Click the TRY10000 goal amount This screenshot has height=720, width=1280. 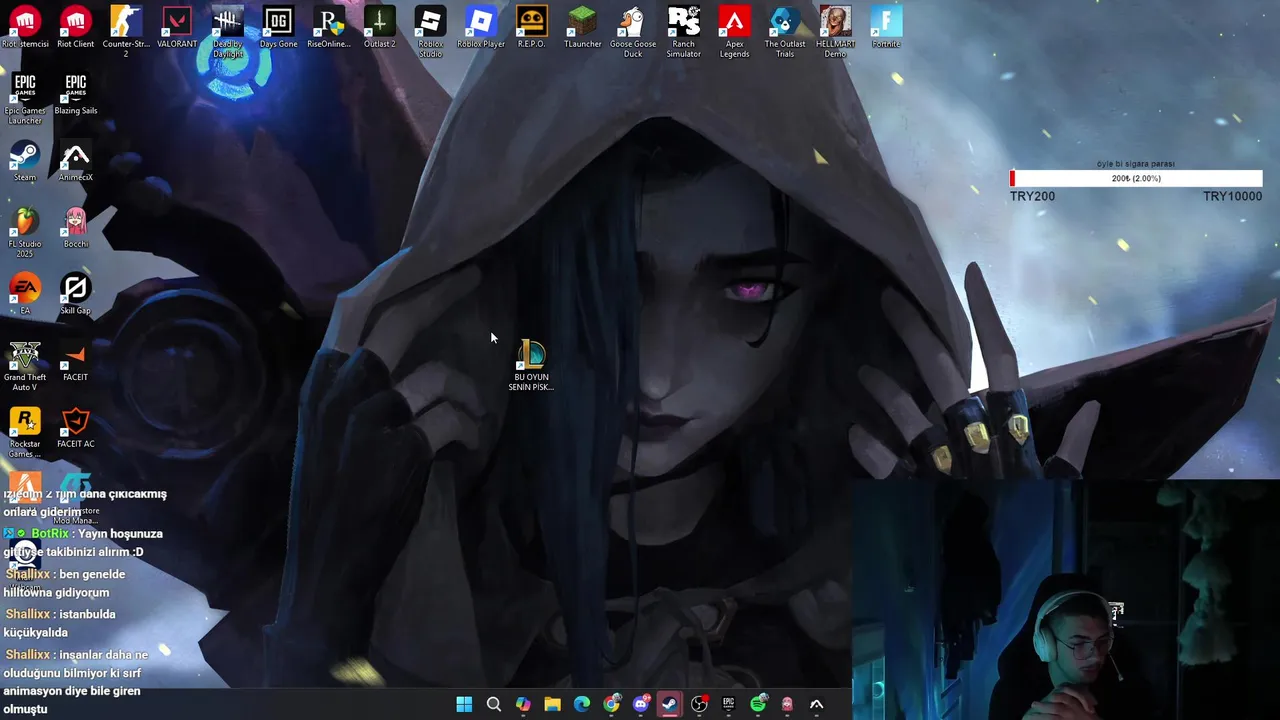click(1232, 196)
